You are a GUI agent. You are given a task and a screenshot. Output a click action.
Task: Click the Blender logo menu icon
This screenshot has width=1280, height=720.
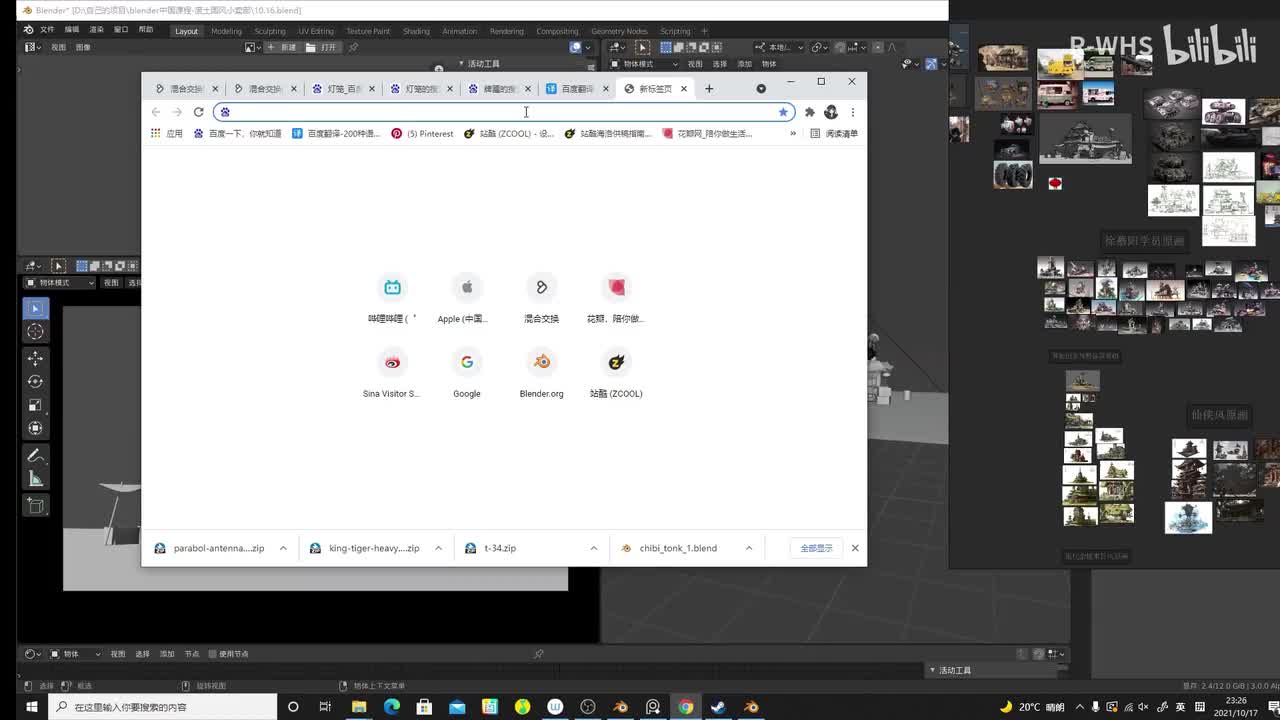(29, 30)
